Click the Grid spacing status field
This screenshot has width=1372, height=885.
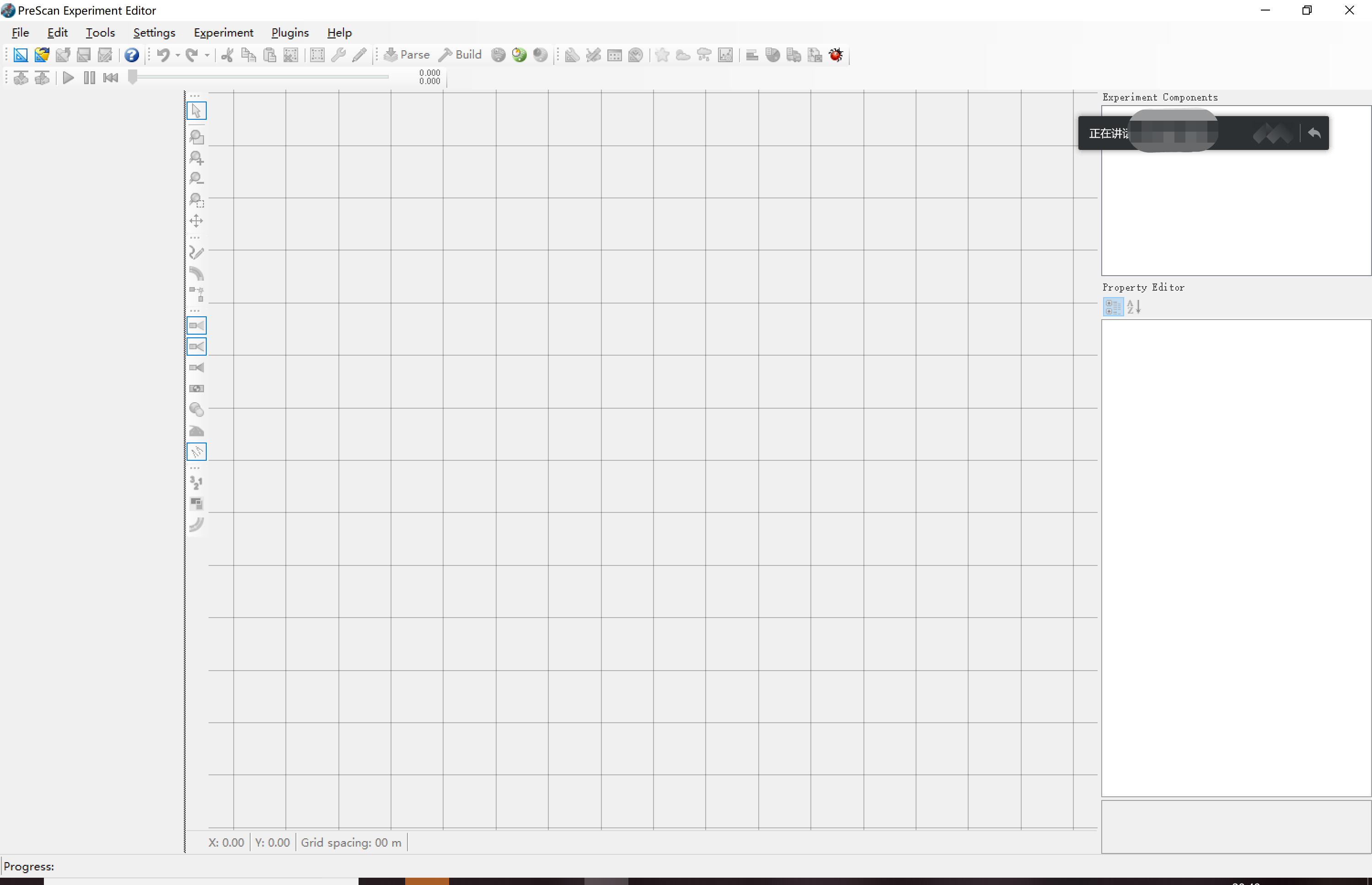click(x=351, y=842)
